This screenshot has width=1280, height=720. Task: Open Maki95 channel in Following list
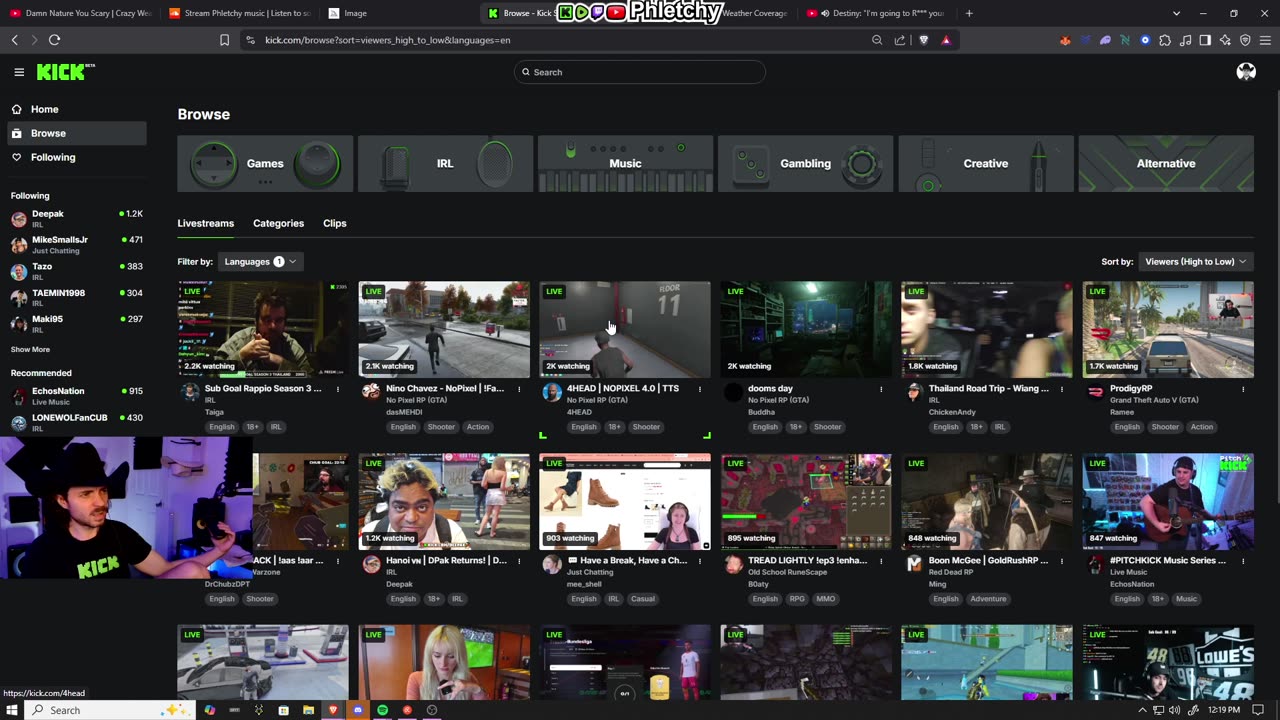tap(77, 323)
